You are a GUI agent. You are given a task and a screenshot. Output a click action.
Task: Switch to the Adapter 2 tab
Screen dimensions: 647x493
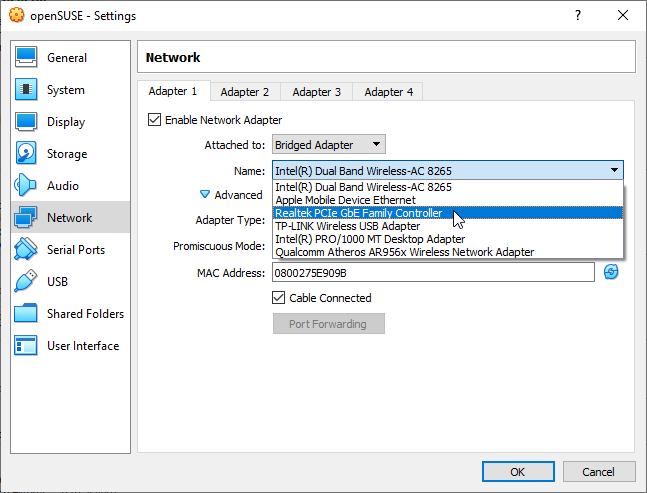245,92
